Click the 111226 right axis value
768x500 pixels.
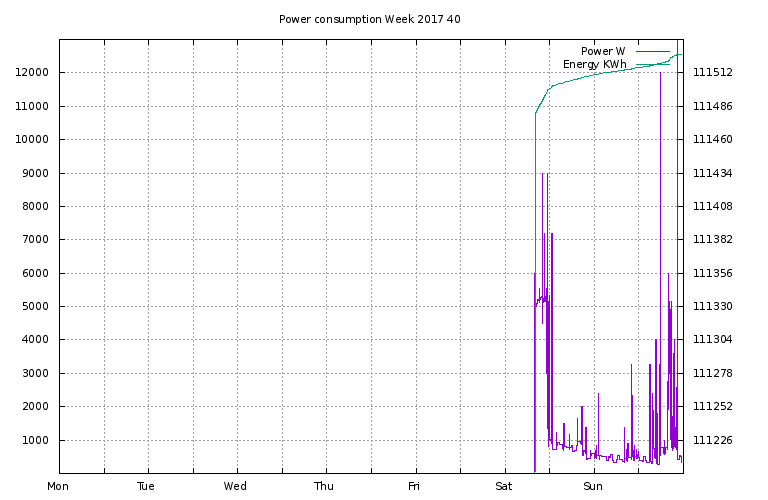click(713, 440)
